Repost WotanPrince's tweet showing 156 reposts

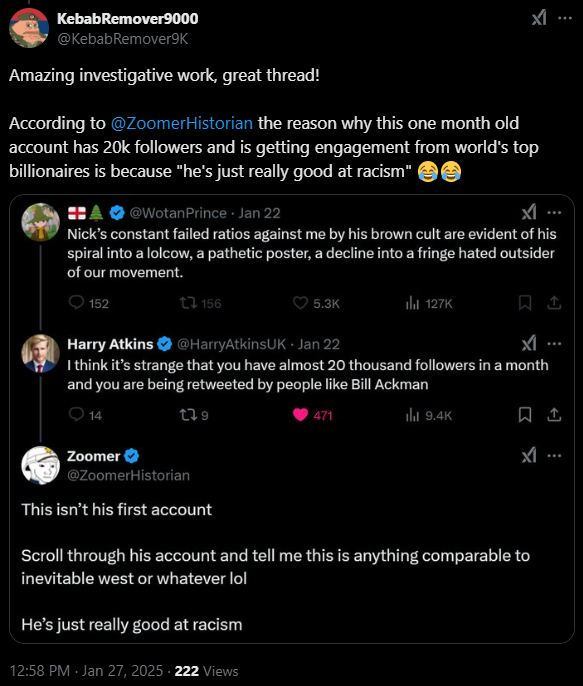tap(200, 303)
